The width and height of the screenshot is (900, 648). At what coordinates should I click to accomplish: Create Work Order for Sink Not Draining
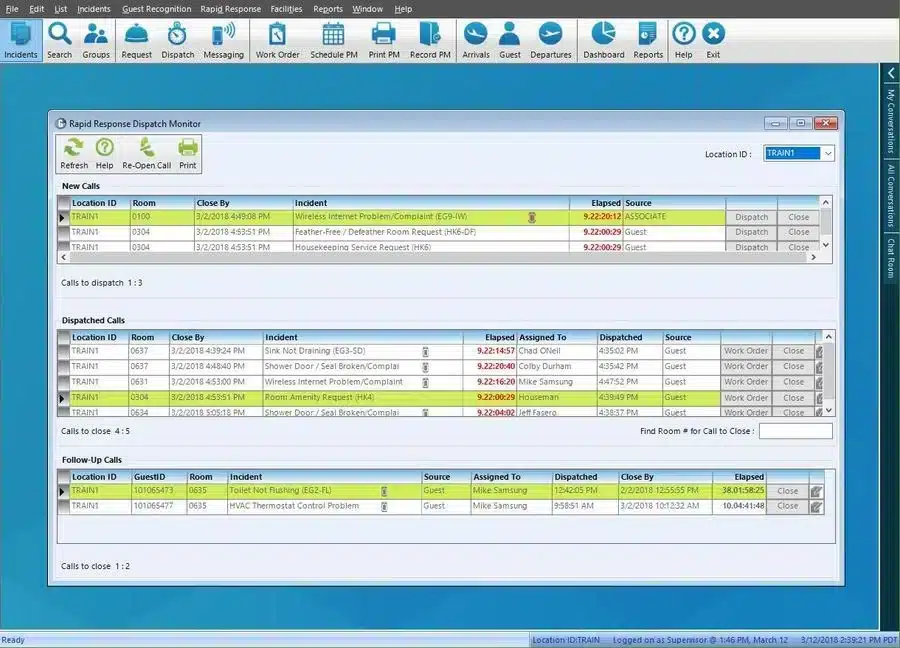746,351
